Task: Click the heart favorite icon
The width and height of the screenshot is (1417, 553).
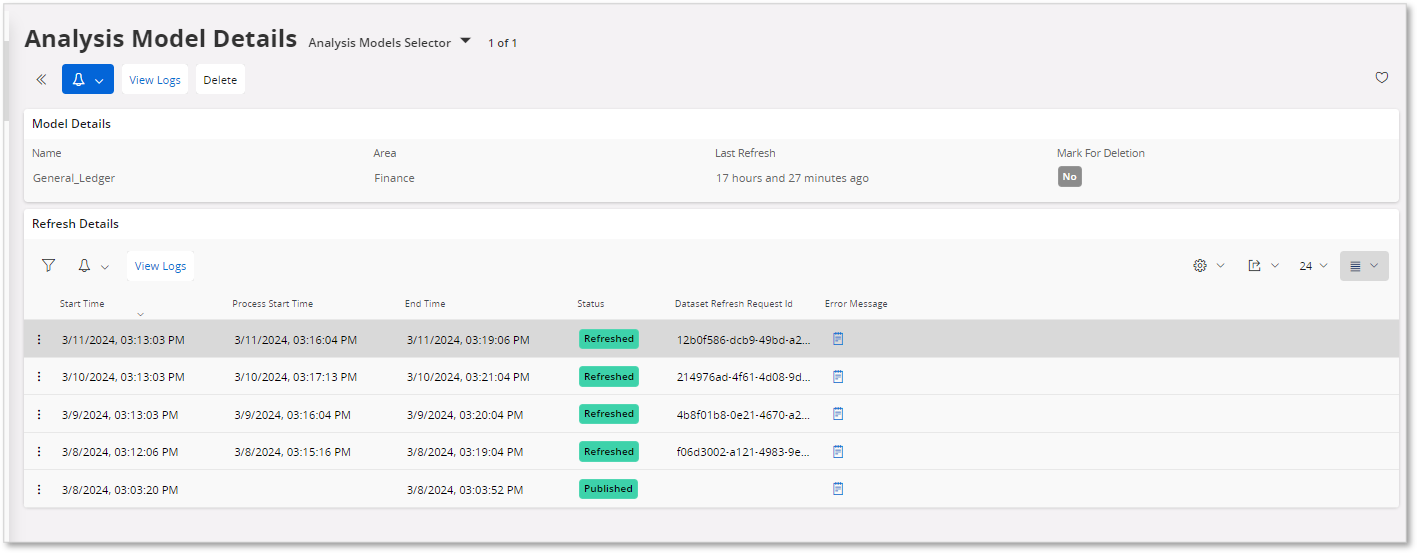Action: click(1381, 78)
